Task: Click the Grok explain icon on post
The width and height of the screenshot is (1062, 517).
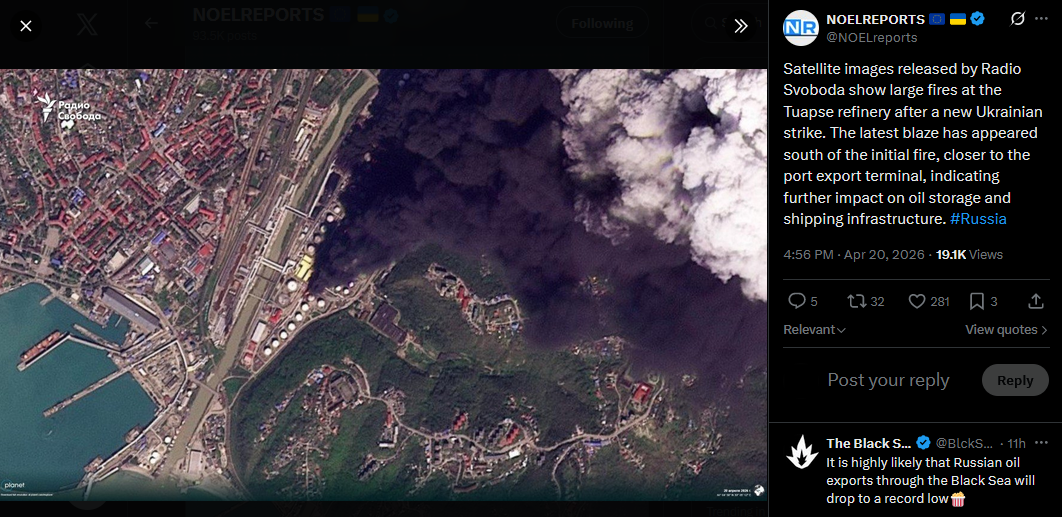Action: (x=1017, y=19)
